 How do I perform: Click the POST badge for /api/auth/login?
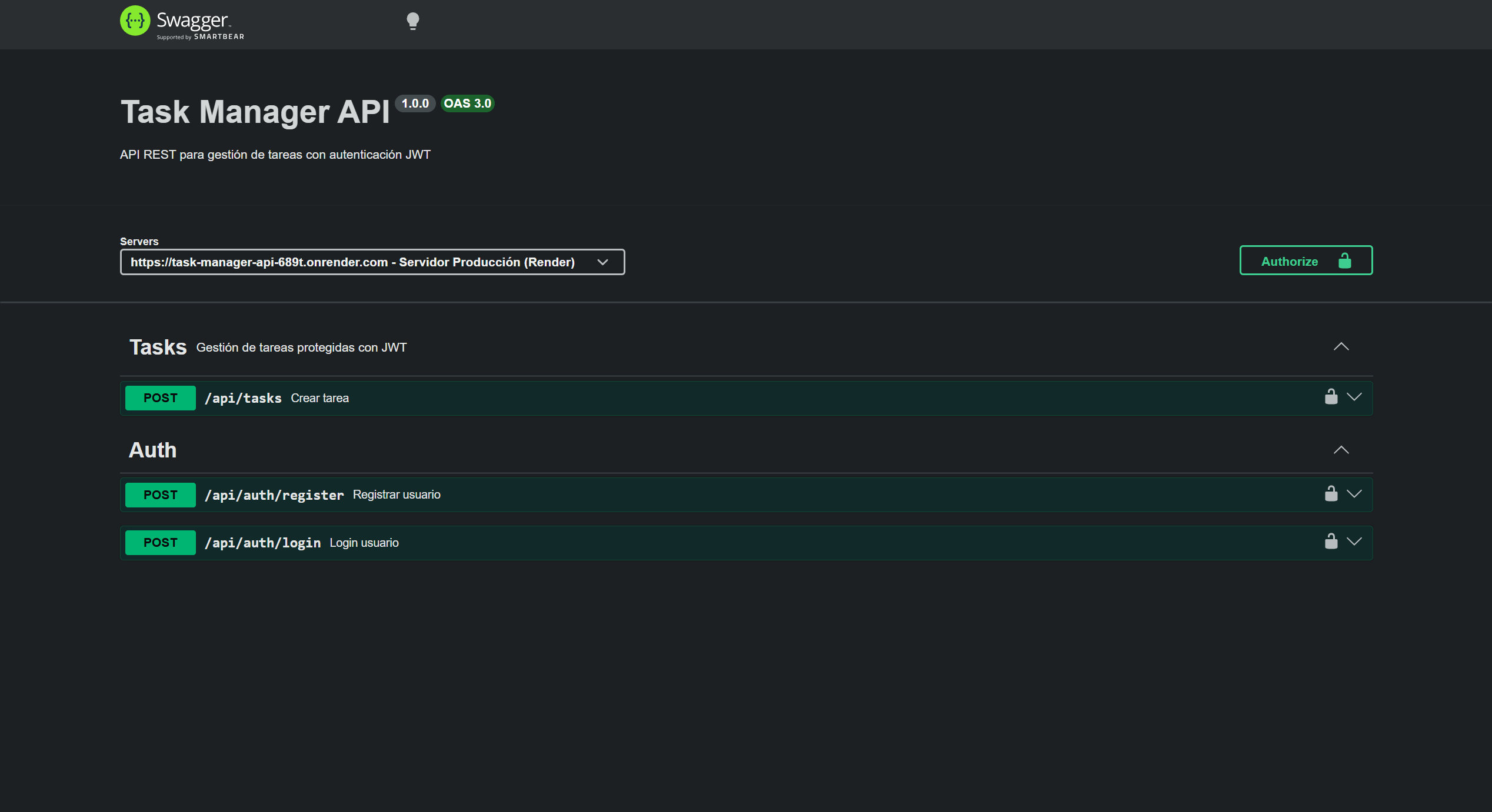161,543
